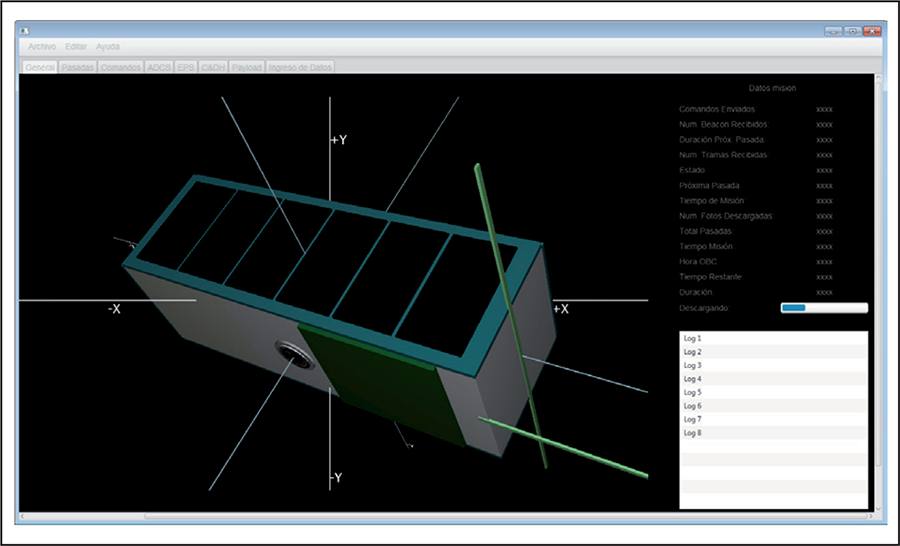This screenshot has height=546, width=900.
Task: Click the -X axis label
Action: pos(114,309)
